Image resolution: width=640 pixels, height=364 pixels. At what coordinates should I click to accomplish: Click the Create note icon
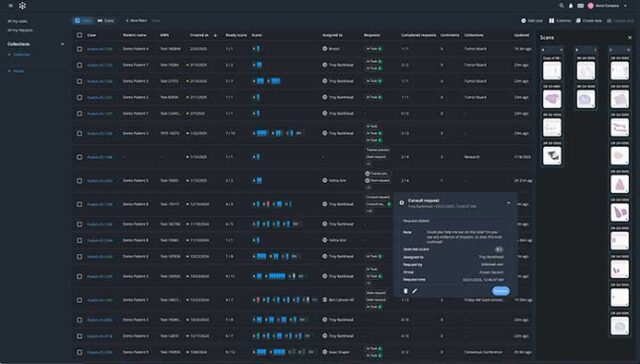click(x=578, y=20)
